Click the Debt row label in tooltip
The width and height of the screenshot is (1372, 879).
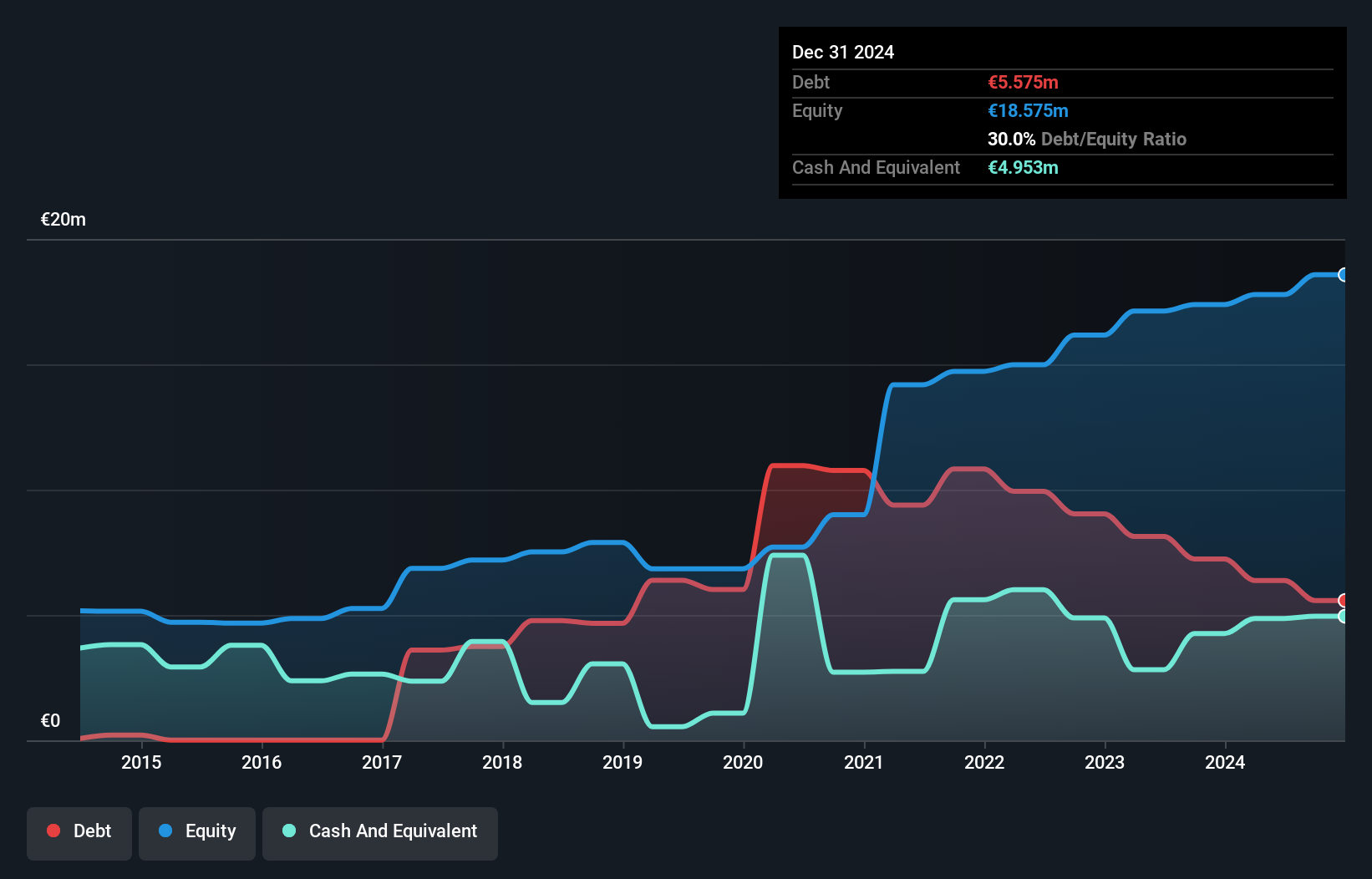(810, 82)
